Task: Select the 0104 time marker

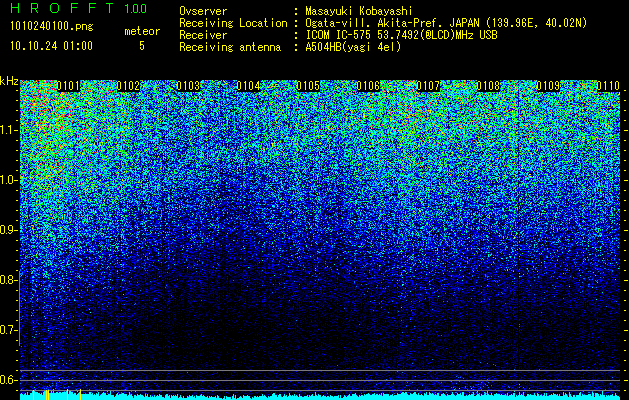Action: pos(248,86)
